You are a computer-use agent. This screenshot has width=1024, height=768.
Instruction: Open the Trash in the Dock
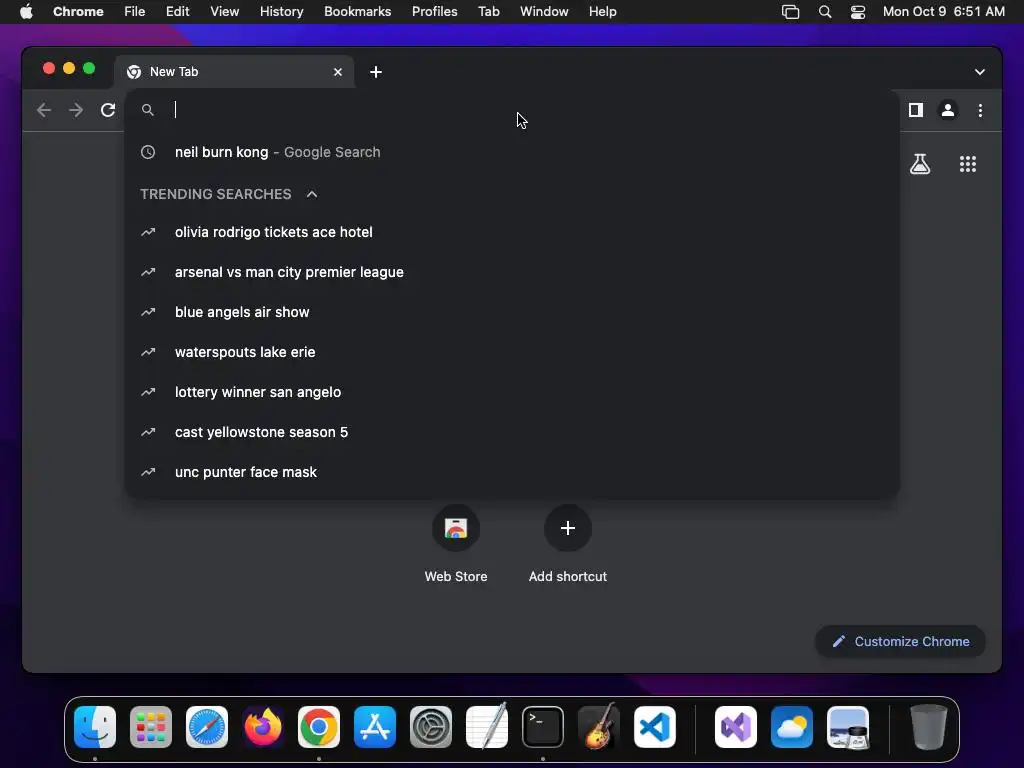[x=928, y=727]
